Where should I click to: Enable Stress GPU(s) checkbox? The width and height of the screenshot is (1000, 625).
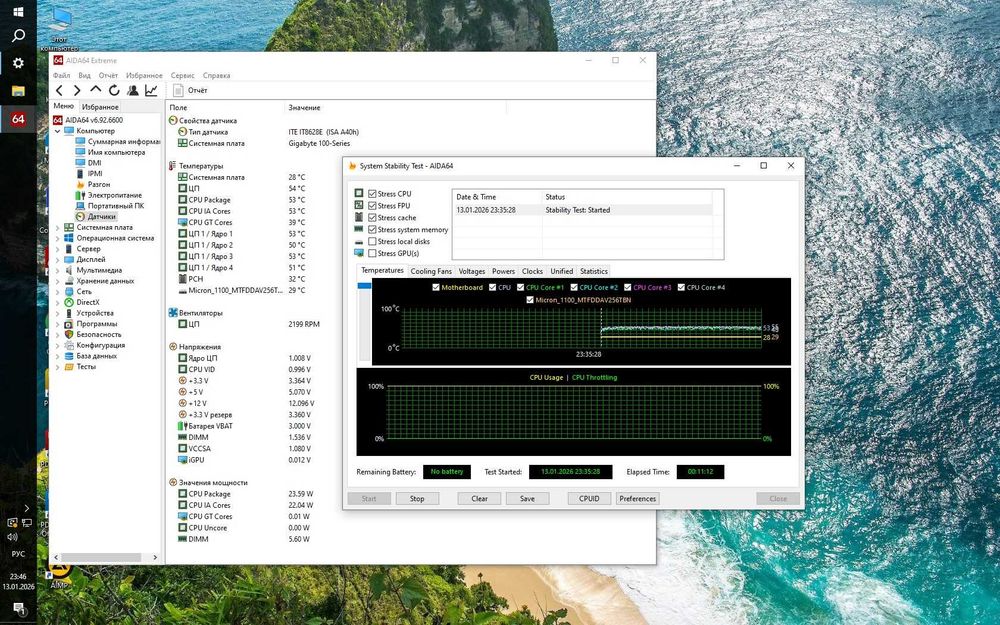[x=372, y=253]
